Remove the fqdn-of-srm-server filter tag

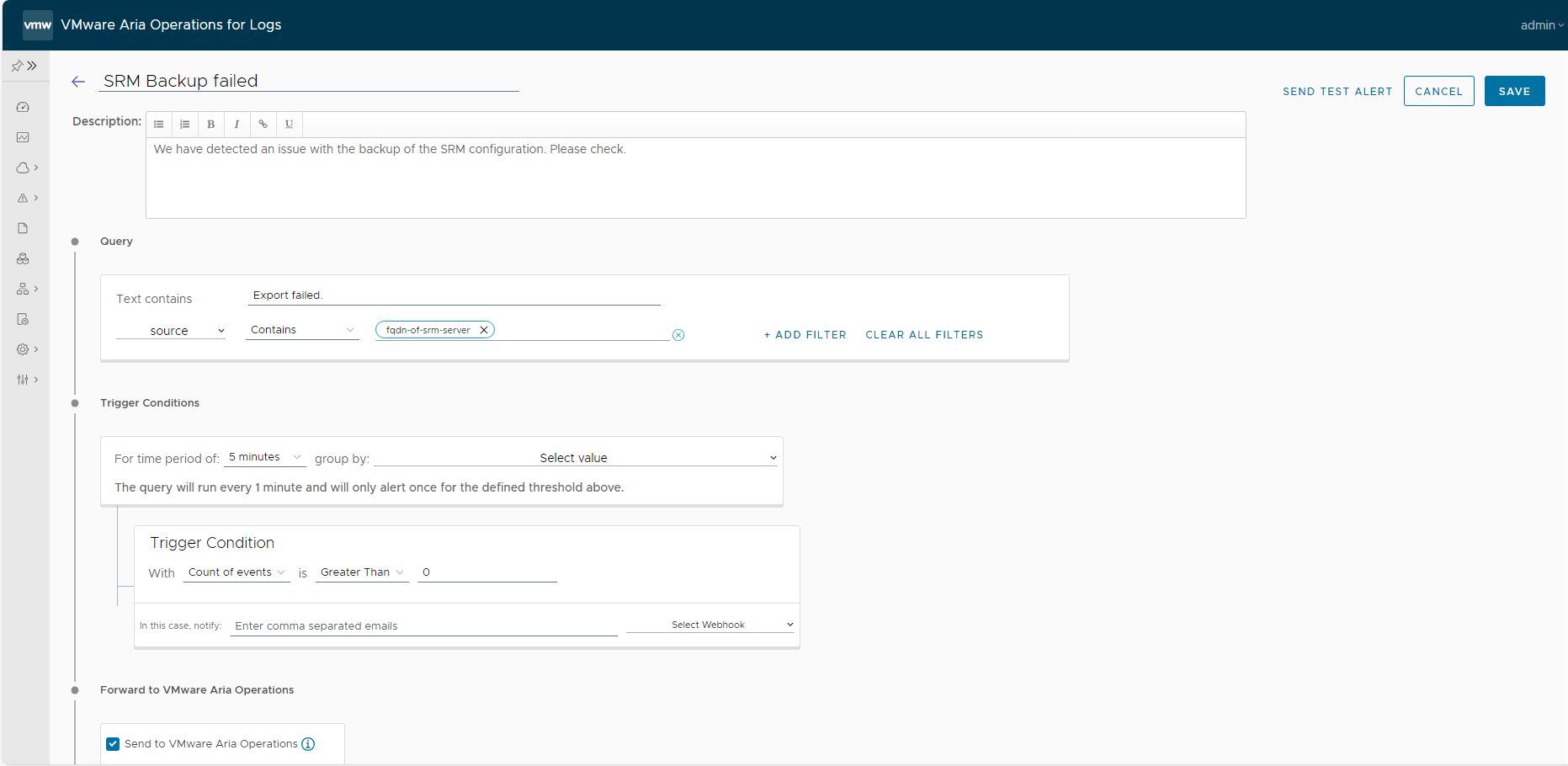click(x=484, y=330)
